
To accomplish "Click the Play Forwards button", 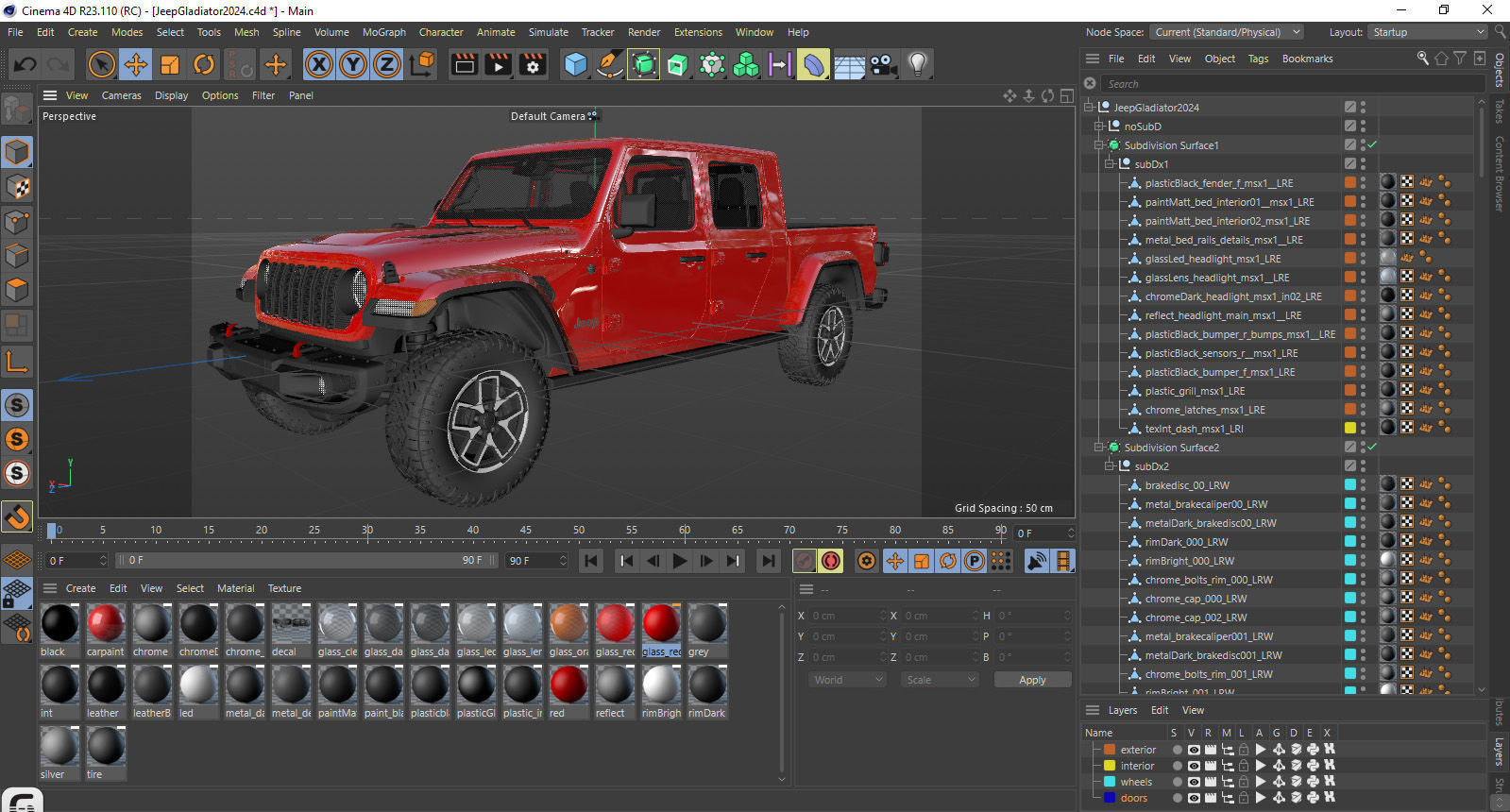I will click(x=679, y=561).
